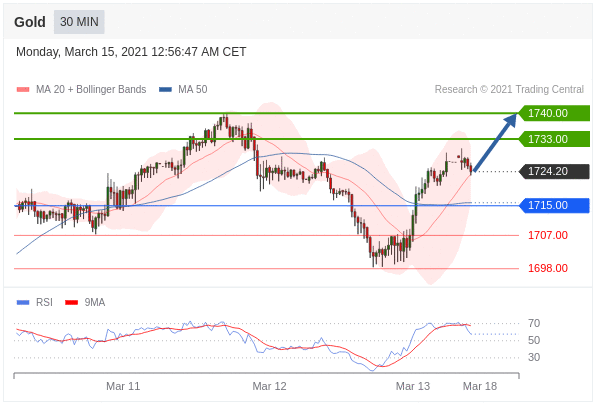Click the 1707.00 support level label
Image resolution: width=598 pixels, height=407 pixels.
[548, 235]
